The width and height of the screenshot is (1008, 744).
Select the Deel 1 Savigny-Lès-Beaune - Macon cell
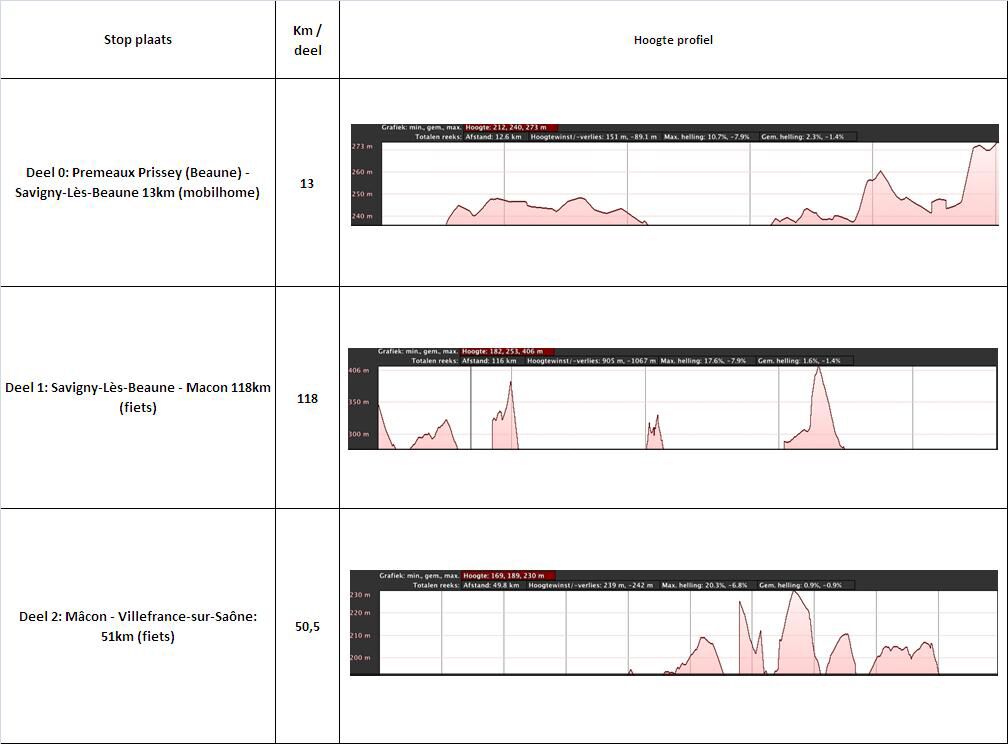[138, 397]
